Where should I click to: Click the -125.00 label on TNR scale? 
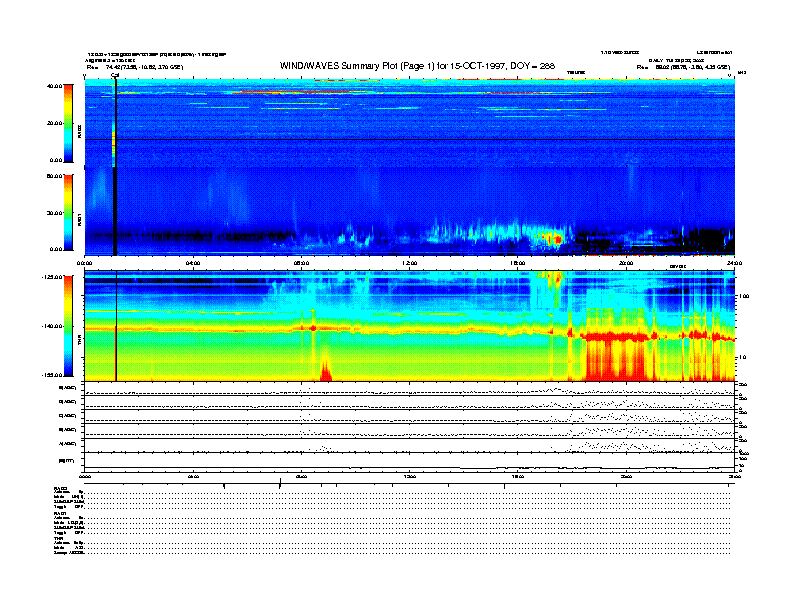tap(52, 277)
